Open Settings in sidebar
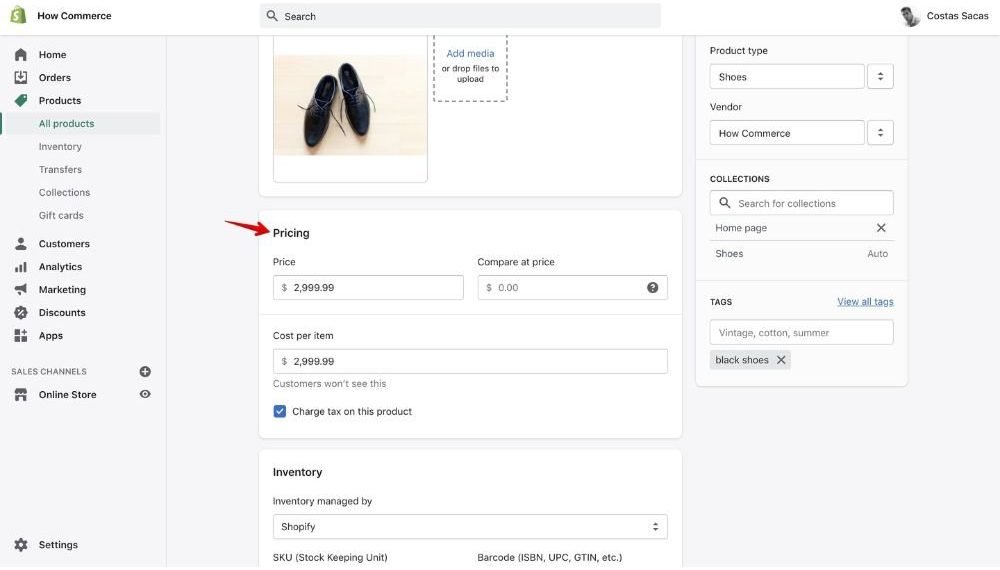This screenshot has height=570, width=1000. point(58,545)
